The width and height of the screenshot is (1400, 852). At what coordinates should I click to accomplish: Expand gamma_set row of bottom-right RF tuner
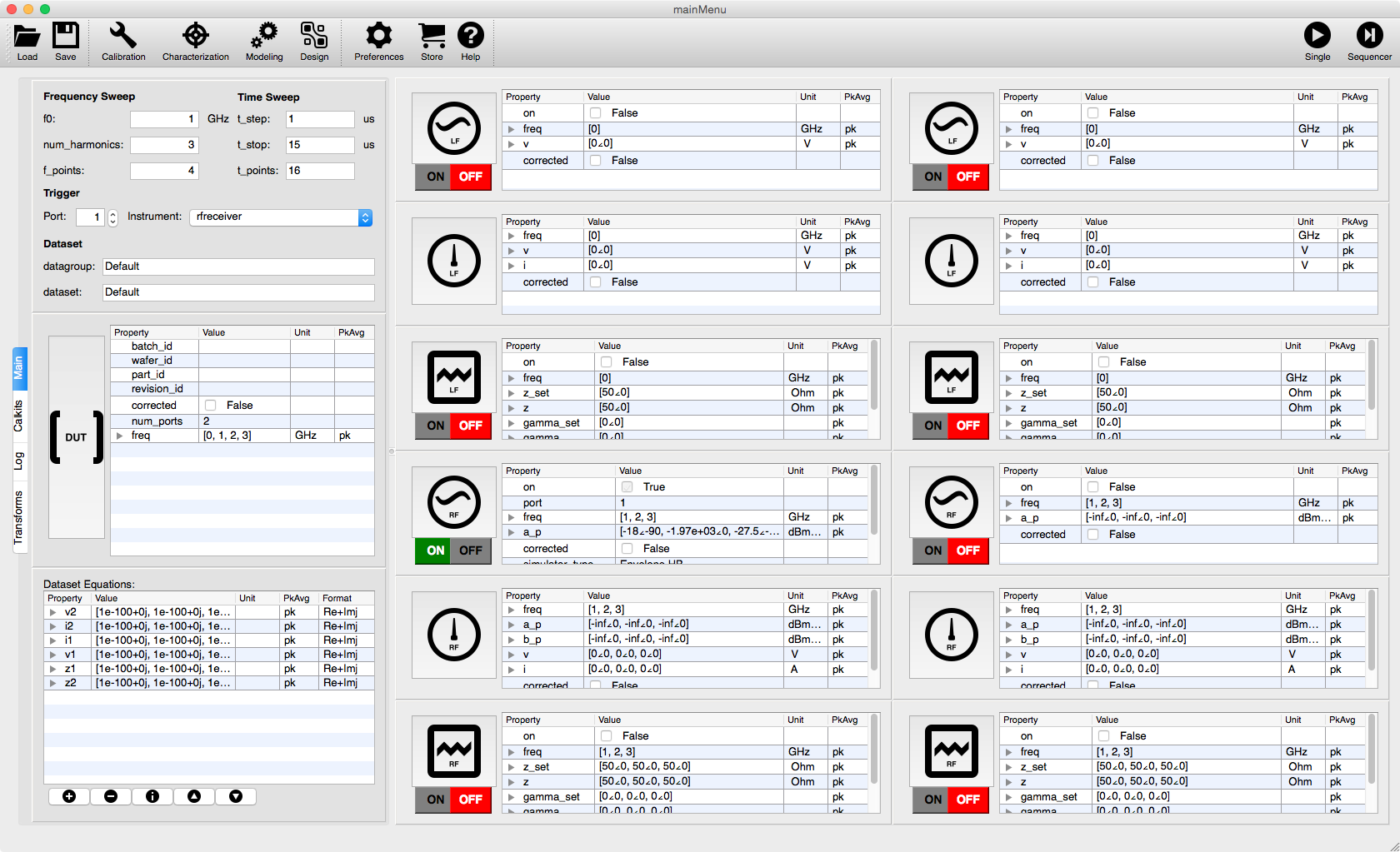coord(1009,797)
